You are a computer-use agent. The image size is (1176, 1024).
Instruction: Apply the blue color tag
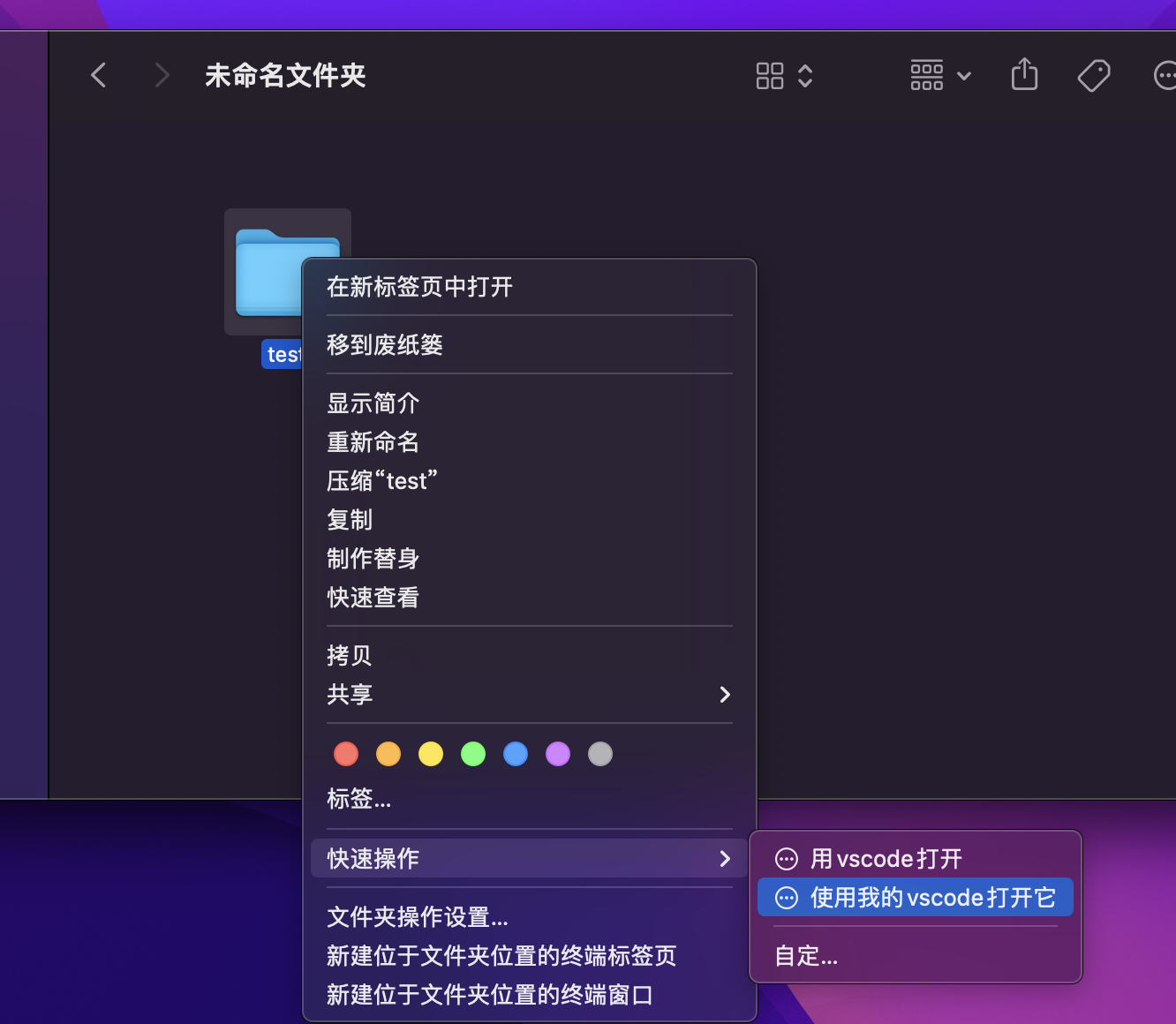click(x=516, y=754)
